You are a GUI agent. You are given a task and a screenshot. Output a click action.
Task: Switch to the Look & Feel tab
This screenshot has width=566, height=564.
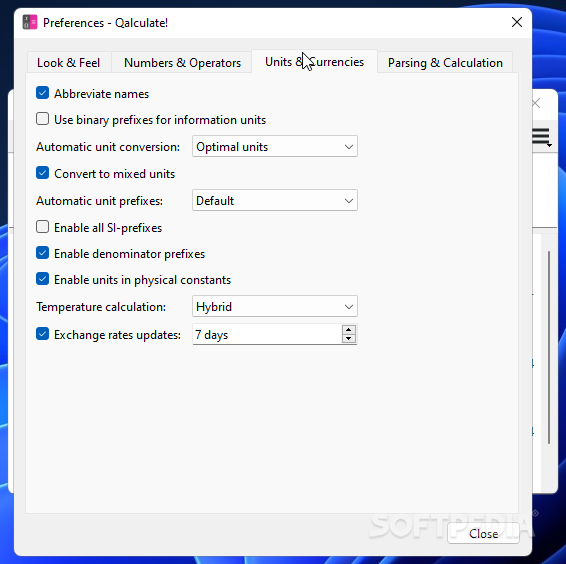click(69, 62)
